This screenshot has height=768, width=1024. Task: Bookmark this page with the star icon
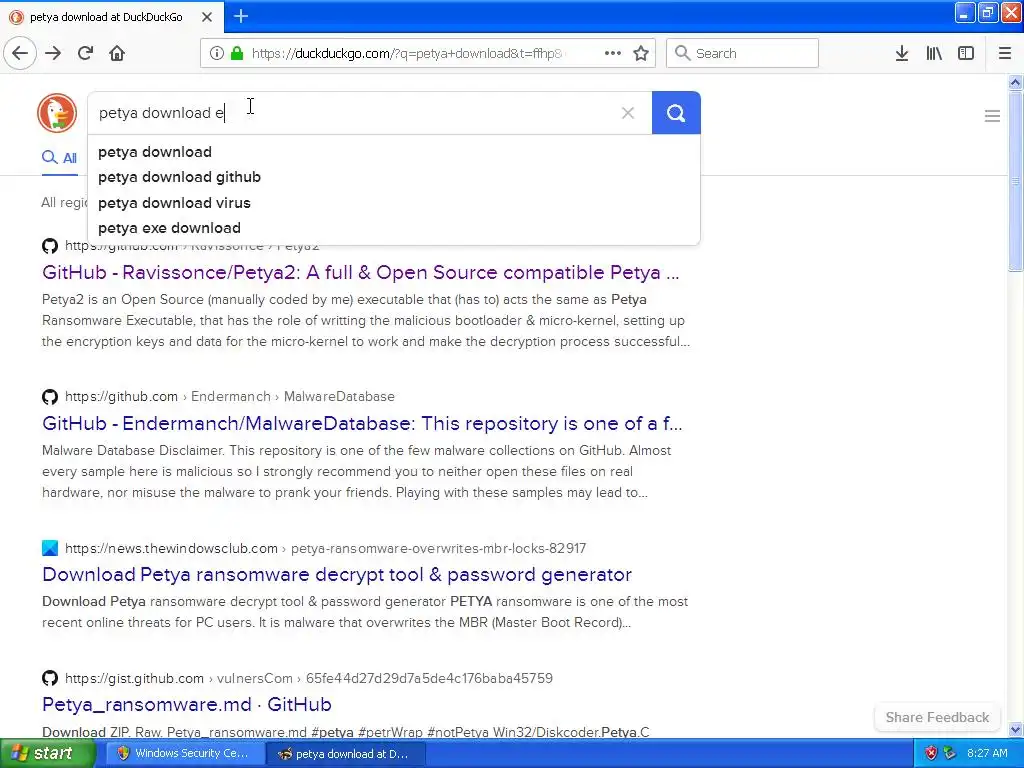point(641,53)
